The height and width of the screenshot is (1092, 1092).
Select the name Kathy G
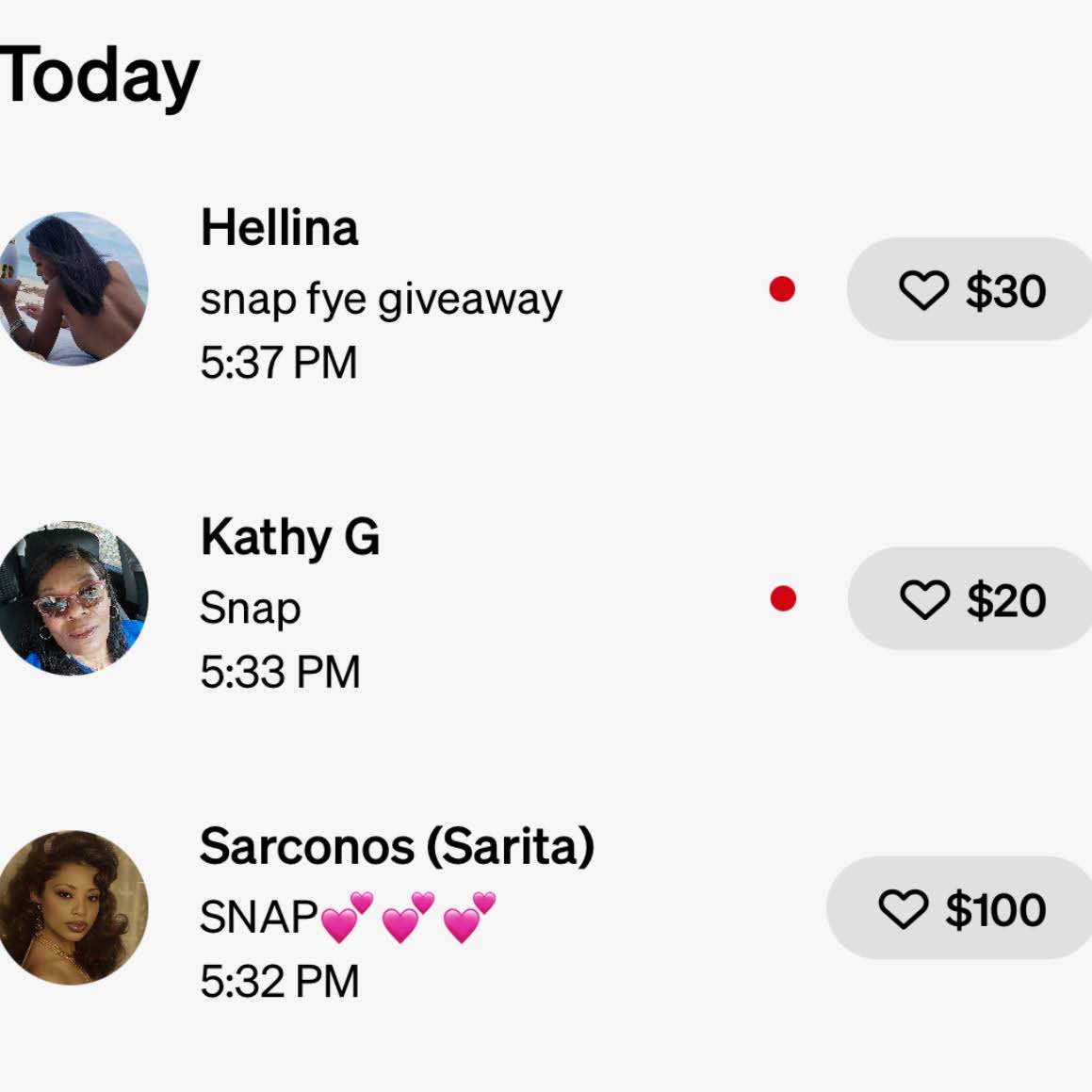coord(289,537)
